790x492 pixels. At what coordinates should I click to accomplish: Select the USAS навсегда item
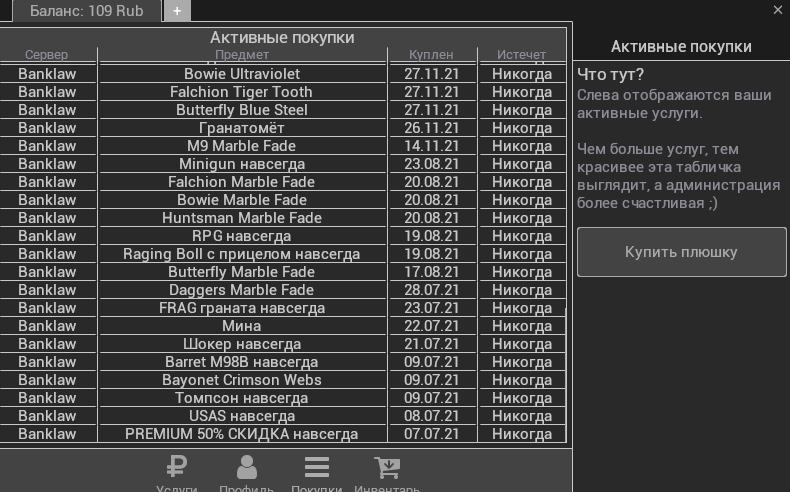click(x=242, y=416)
